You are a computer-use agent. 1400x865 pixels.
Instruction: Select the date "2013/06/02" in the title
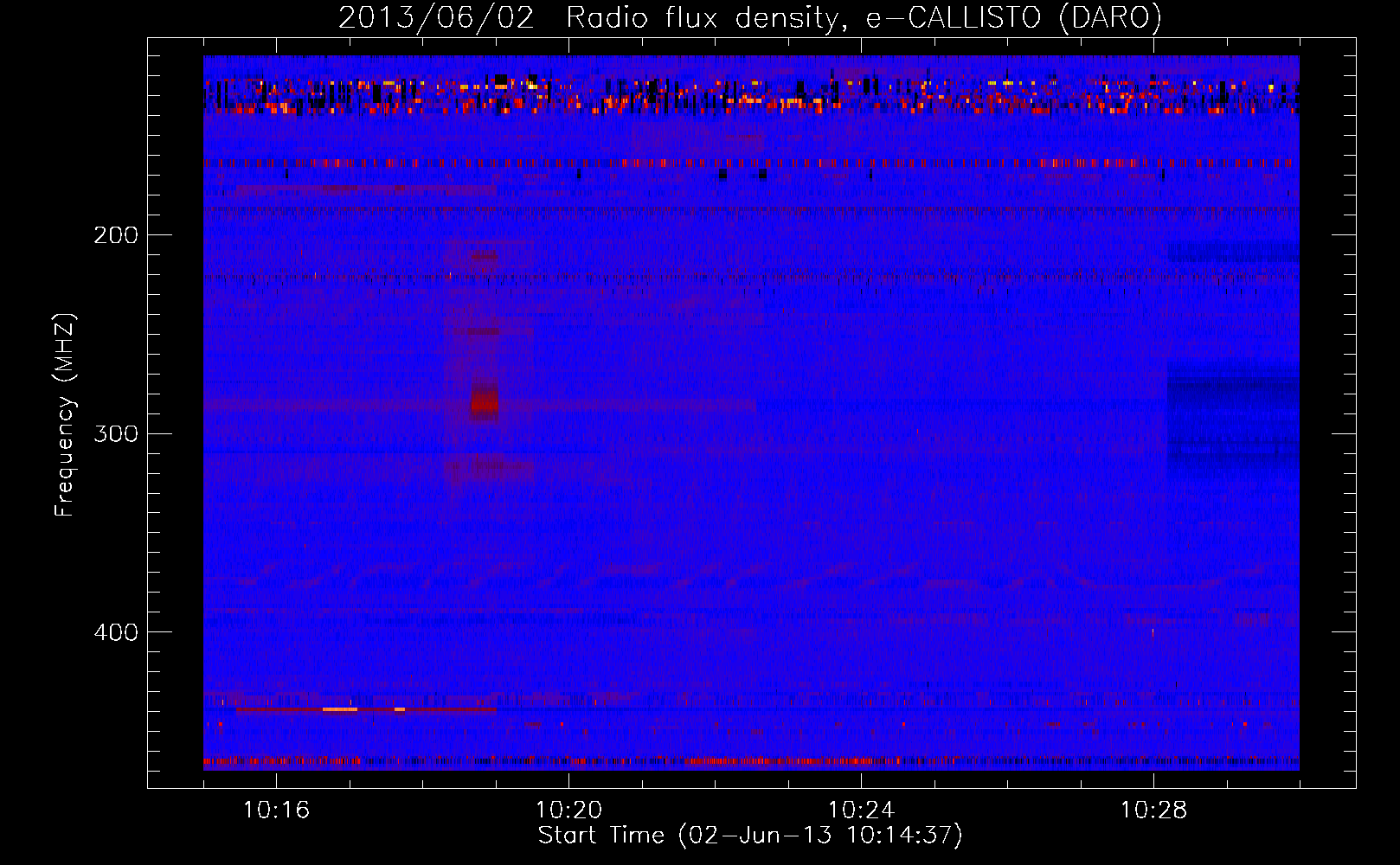pos(436,18)
